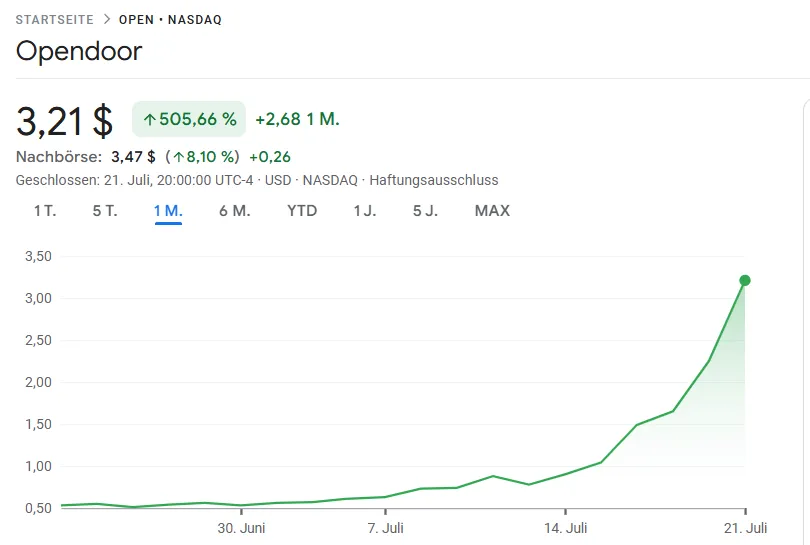This screenshot has width=810, height=545.
Task: Click the after-hours 8,10 % change
Action: point(202,157)
